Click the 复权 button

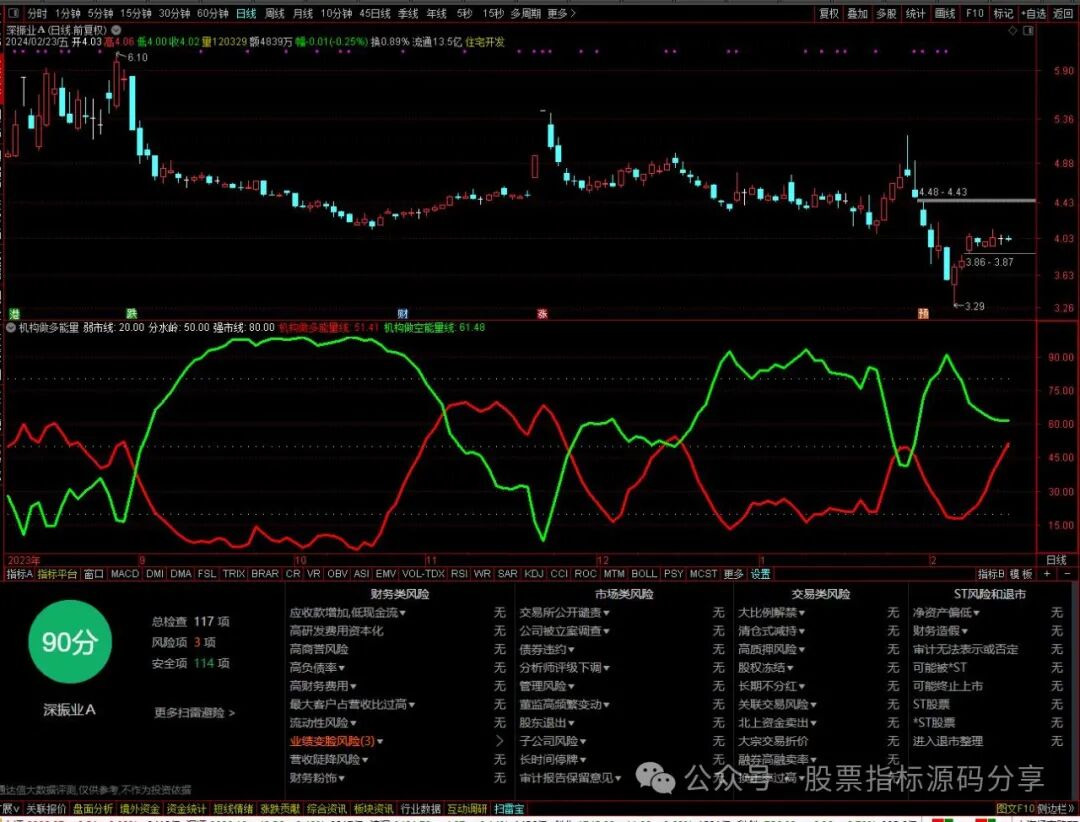pos(829,13)
